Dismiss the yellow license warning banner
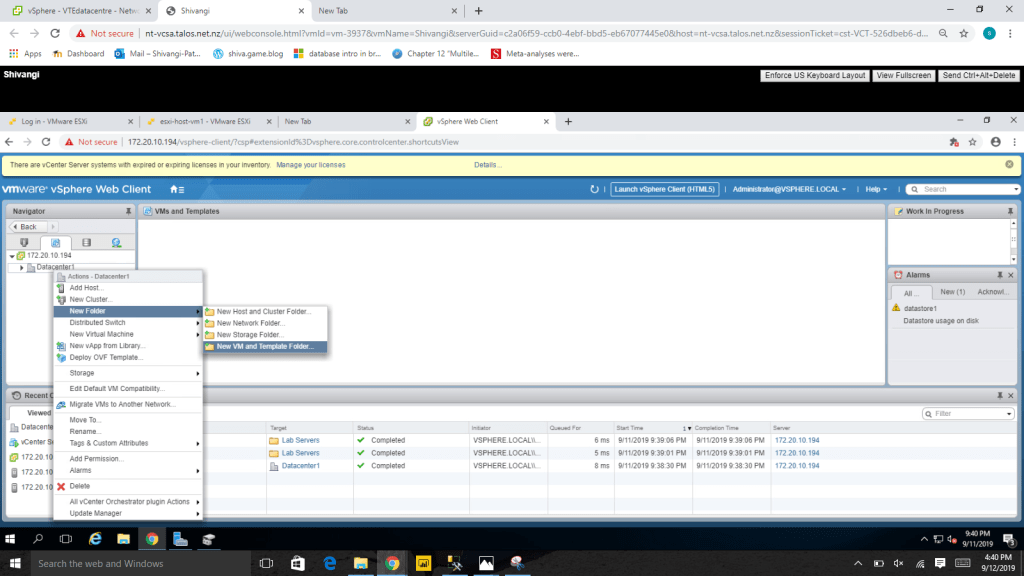 point(1009,164)
